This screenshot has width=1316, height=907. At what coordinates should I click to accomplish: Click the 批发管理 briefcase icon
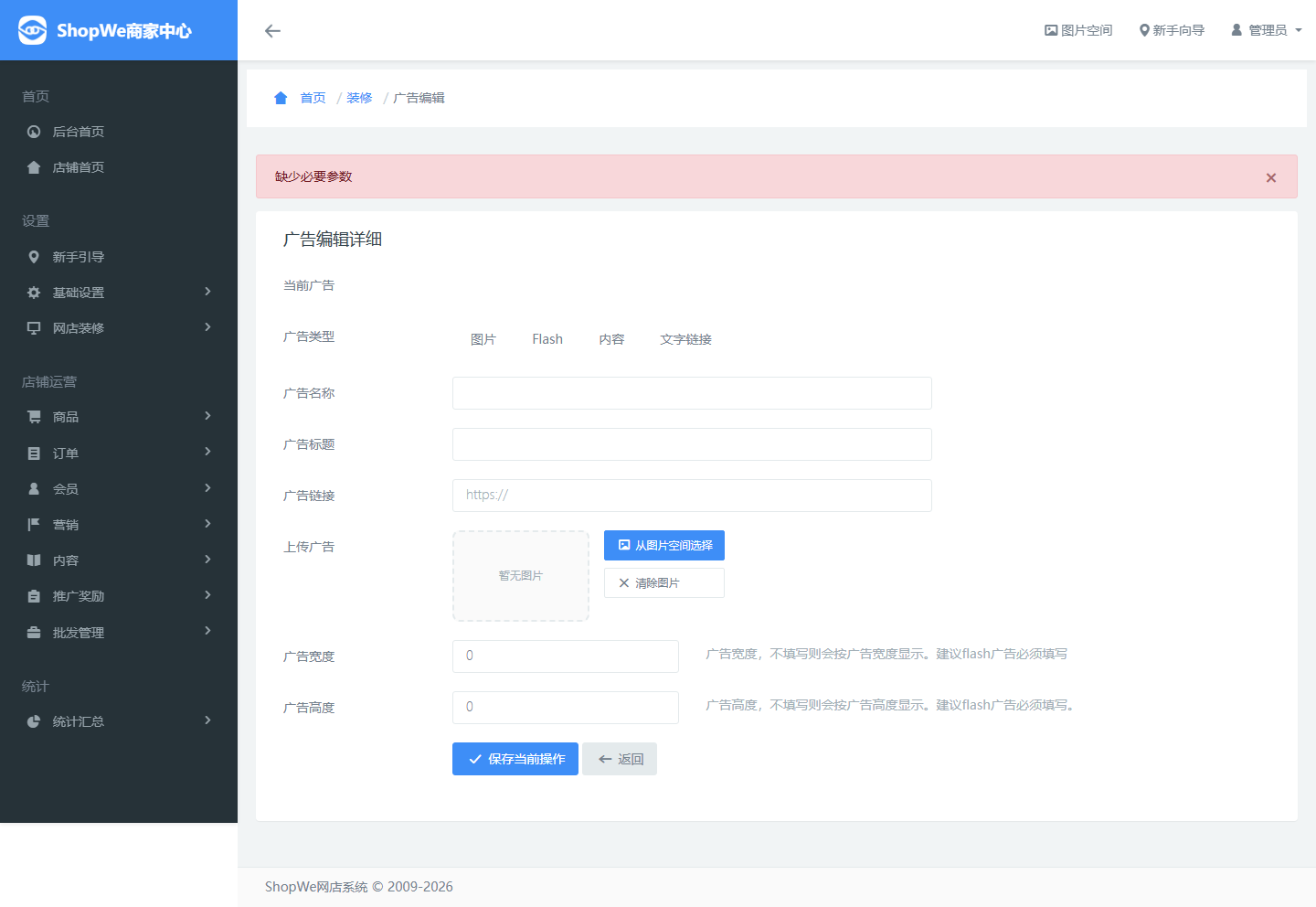[x=34, y=633]
